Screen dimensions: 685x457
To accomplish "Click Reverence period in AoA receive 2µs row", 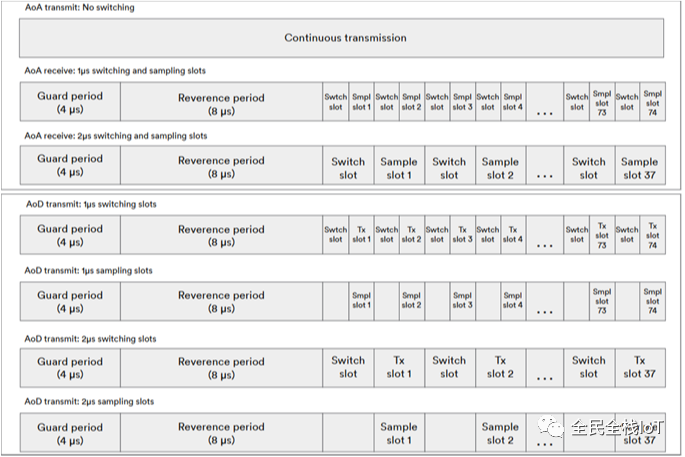I will 221,166.
